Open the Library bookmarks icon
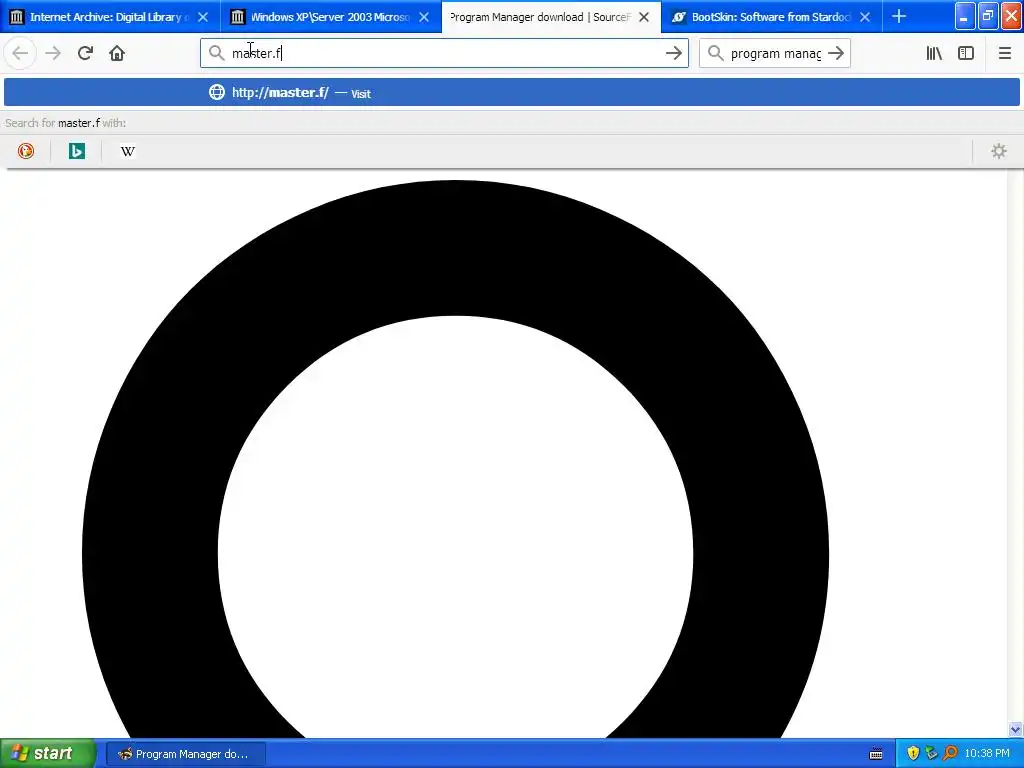Image resolution: width=1024 pixels, height=768 pixels. pyautogui.click(x=934, y=54)
